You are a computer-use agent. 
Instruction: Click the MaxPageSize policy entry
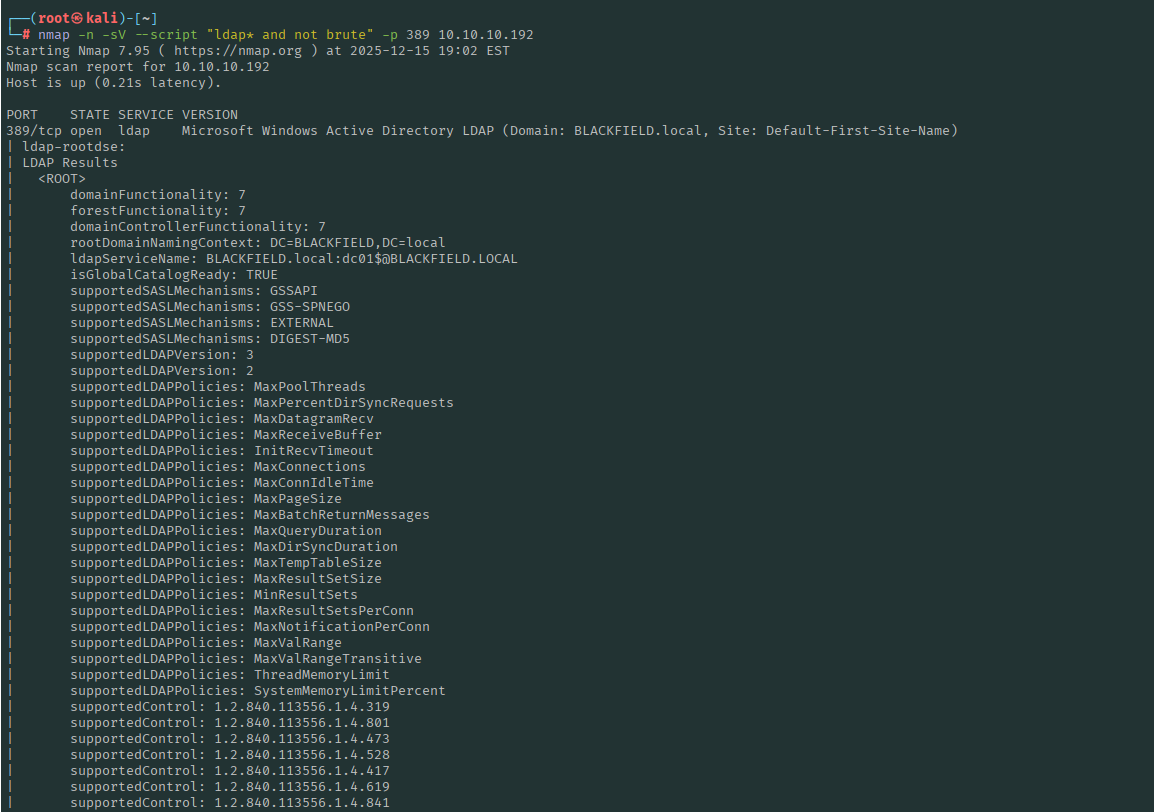[x=297, y=498]
